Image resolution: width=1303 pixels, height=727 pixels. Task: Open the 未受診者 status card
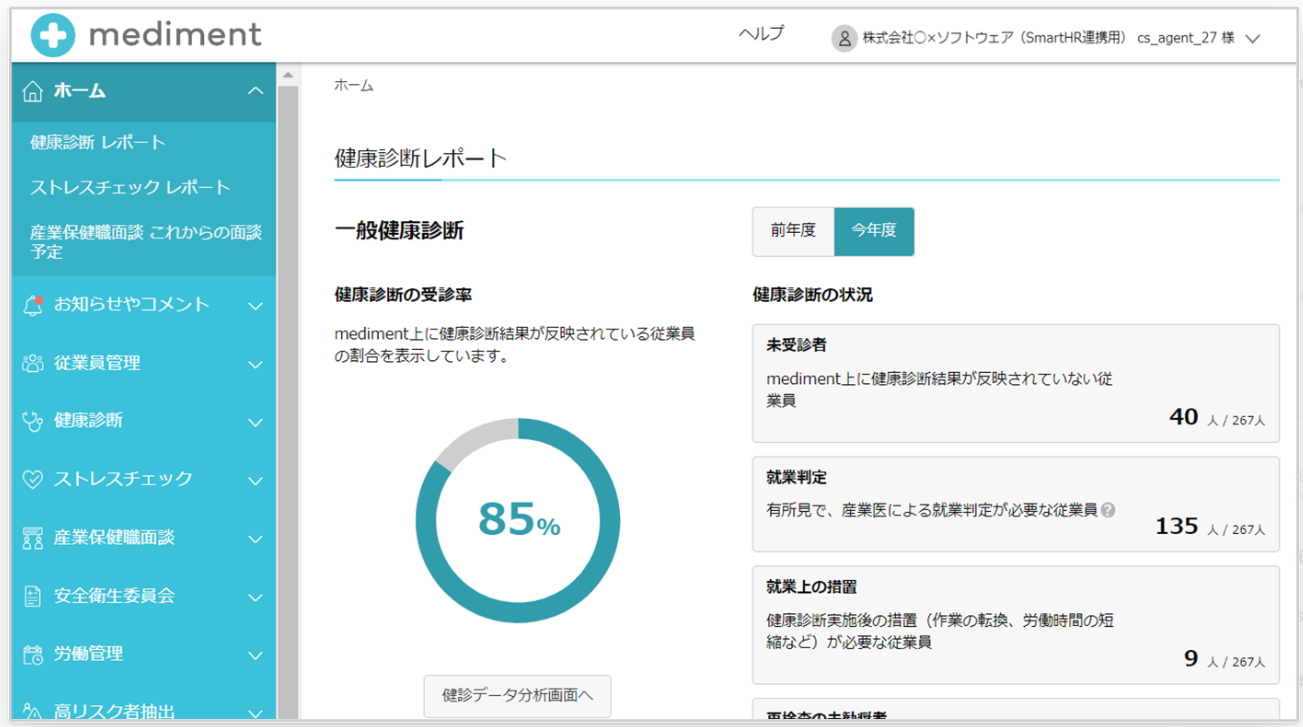tap(1016, 383)
